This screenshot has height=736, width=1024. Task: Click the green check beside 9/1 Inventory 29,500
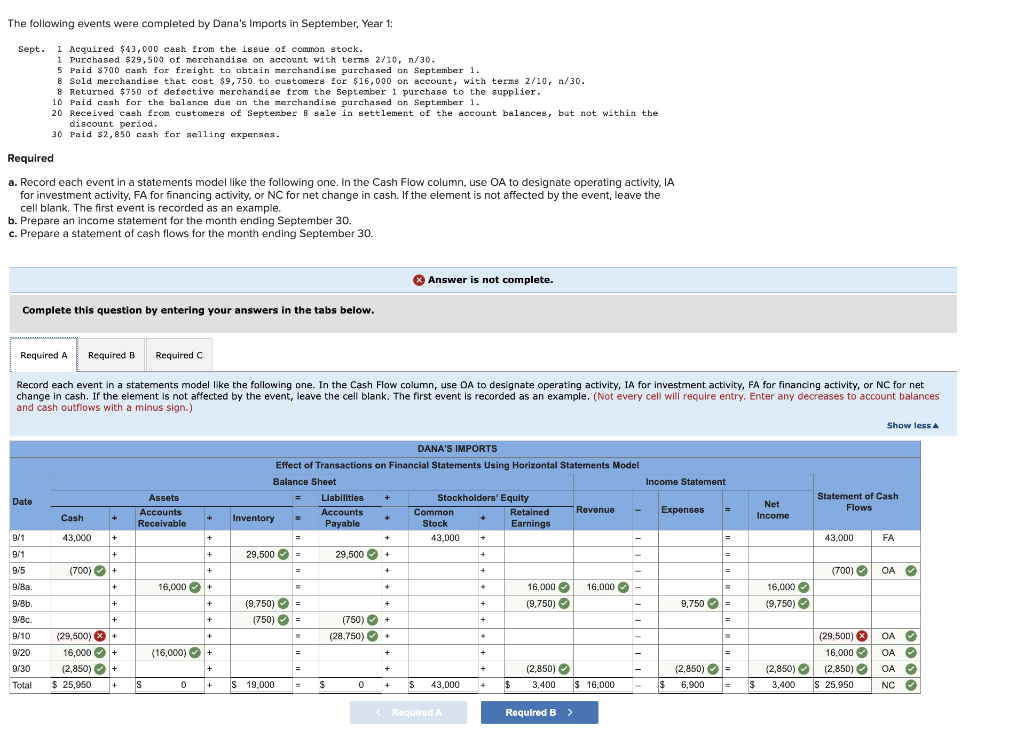[x=283, y=554]
